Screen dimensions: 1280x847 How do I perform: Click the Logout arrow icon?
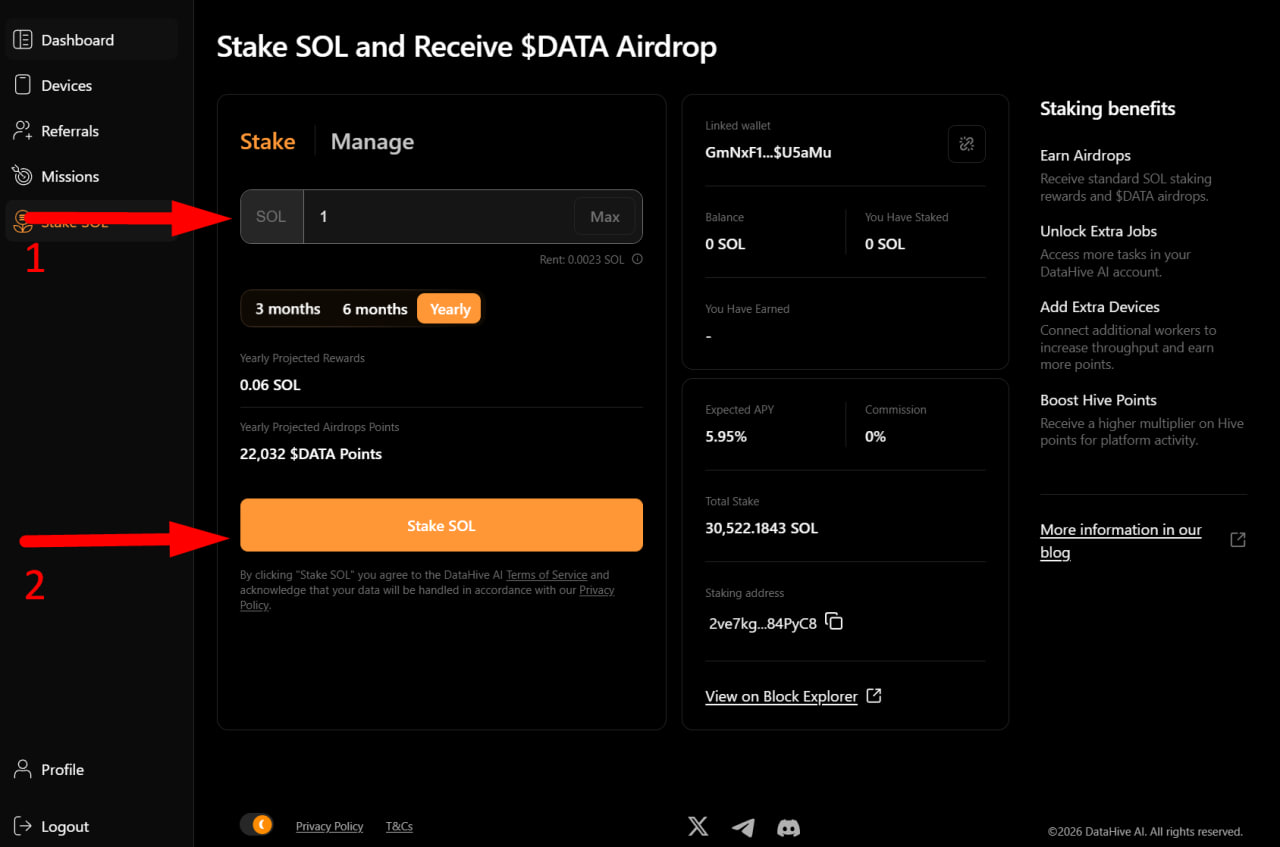coord(22,826)
